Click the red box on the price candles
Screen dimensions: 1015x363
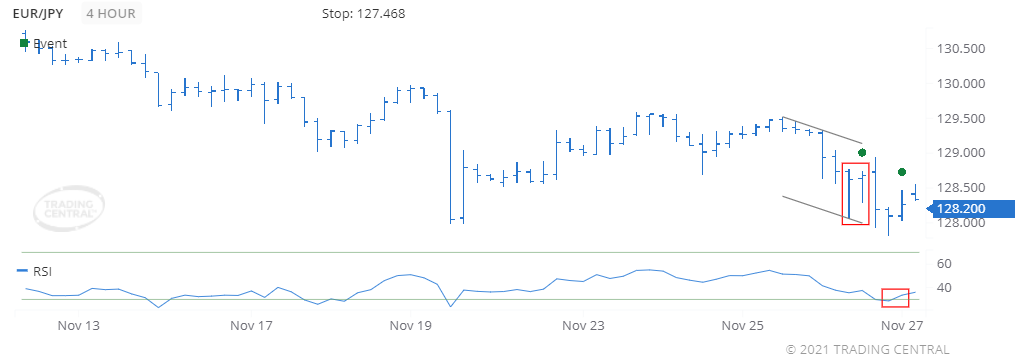coord(855,193)
